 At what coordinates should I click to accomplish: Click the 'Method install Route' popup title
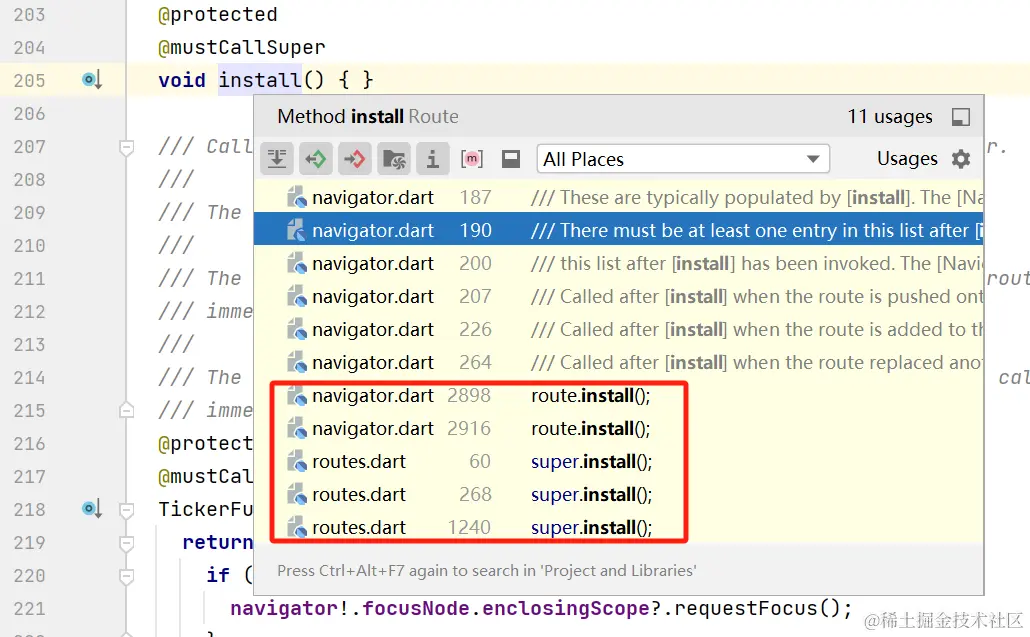pyautogui.click(x=368, y=117)
